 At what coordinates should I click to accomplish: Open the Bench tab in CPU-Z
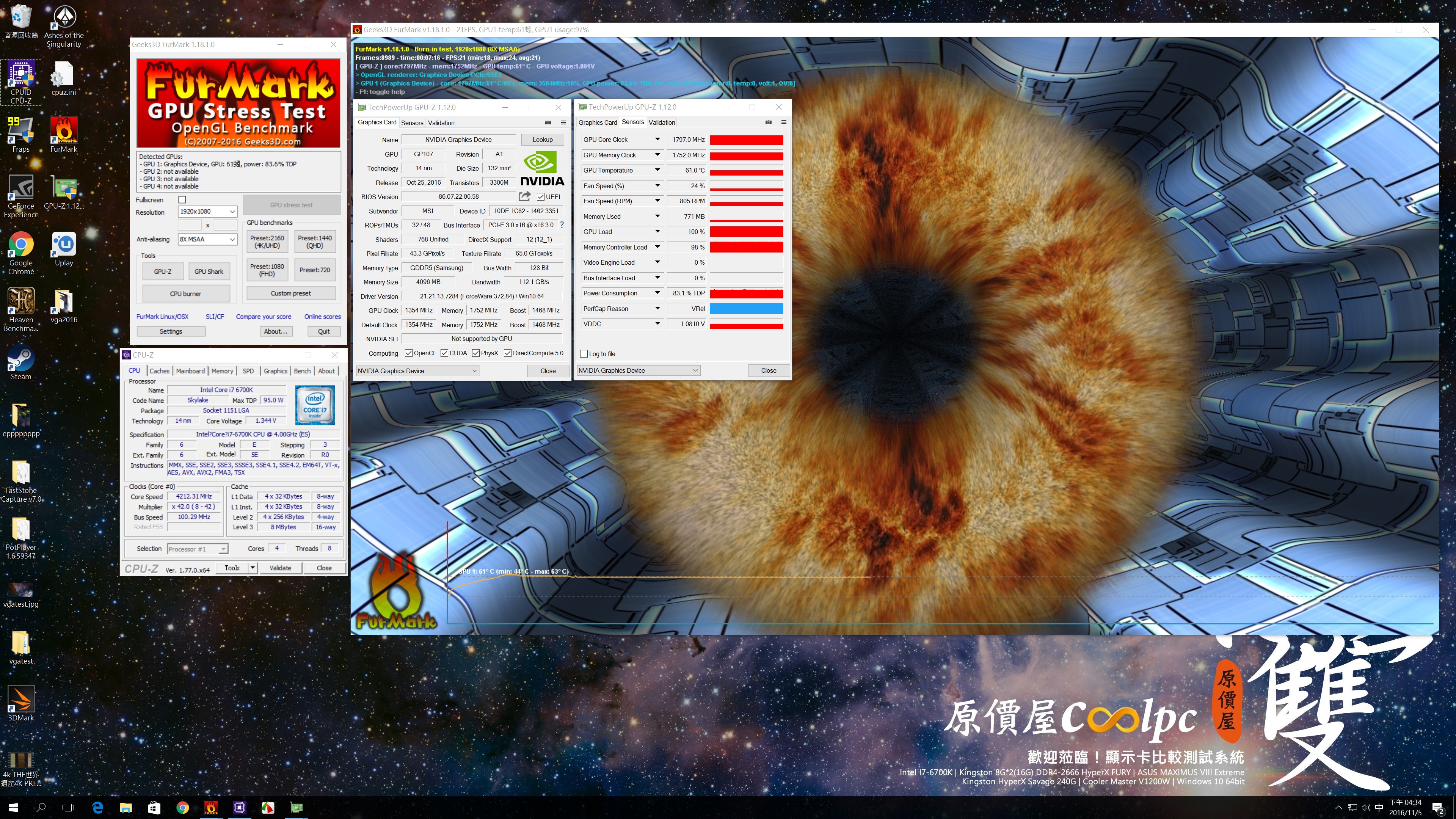tap(303, 371)
